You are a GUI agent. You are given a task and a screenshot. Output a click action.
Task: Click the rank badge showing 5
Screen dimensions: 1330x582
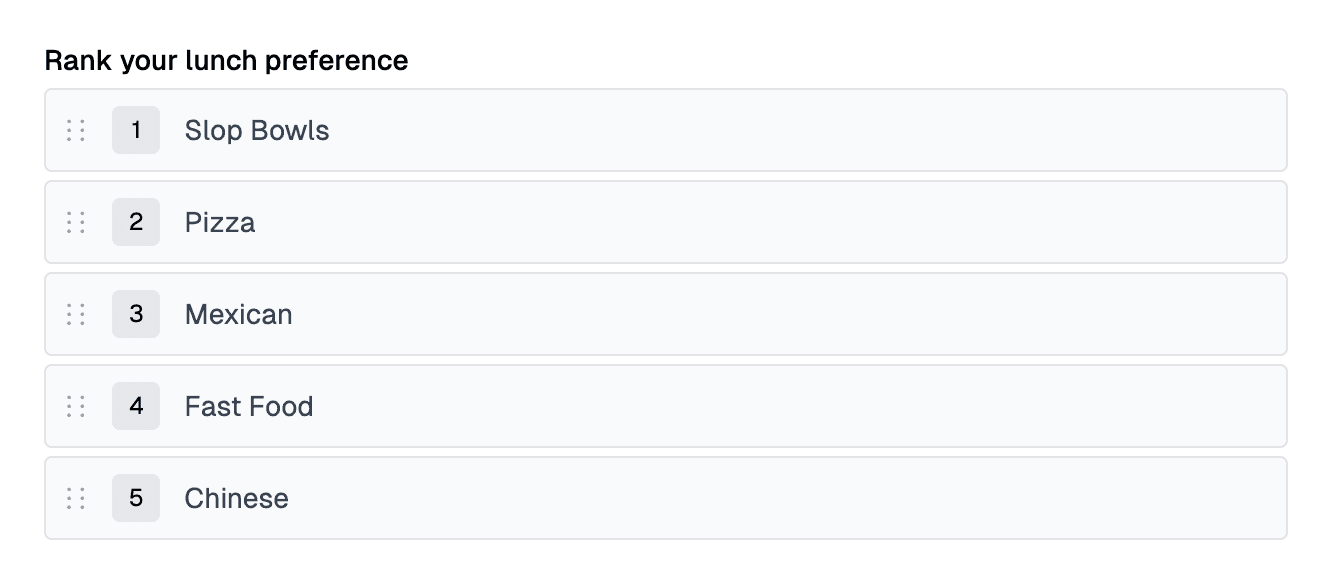135,498
